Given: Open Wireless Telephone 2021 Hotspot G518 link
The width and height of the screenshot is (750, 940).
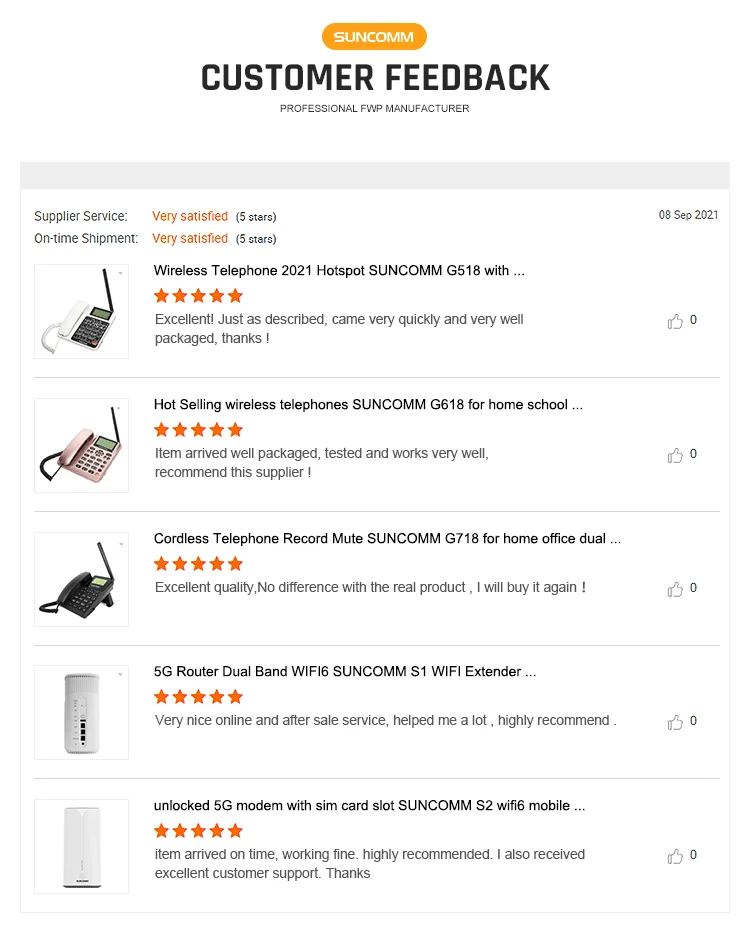Looking at the screenshot, I should (339, 271).
